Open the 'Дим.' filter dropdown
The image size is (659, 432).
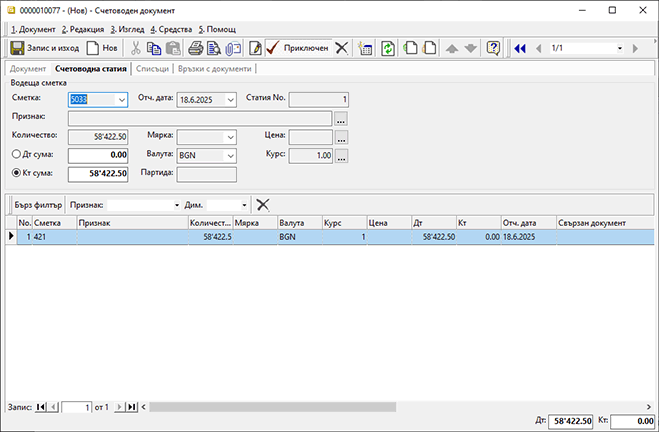(244, 205)
